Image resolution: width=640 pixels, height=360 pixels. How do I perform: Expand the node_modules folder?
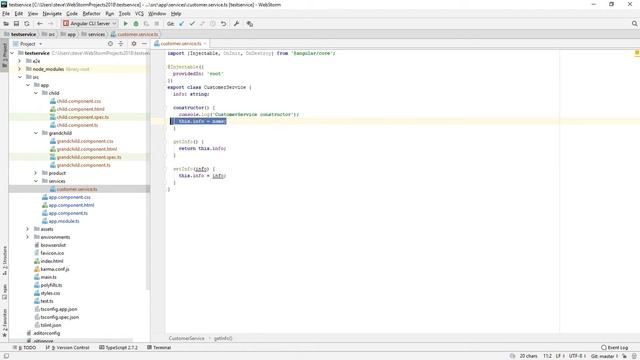tap(20, 69)
